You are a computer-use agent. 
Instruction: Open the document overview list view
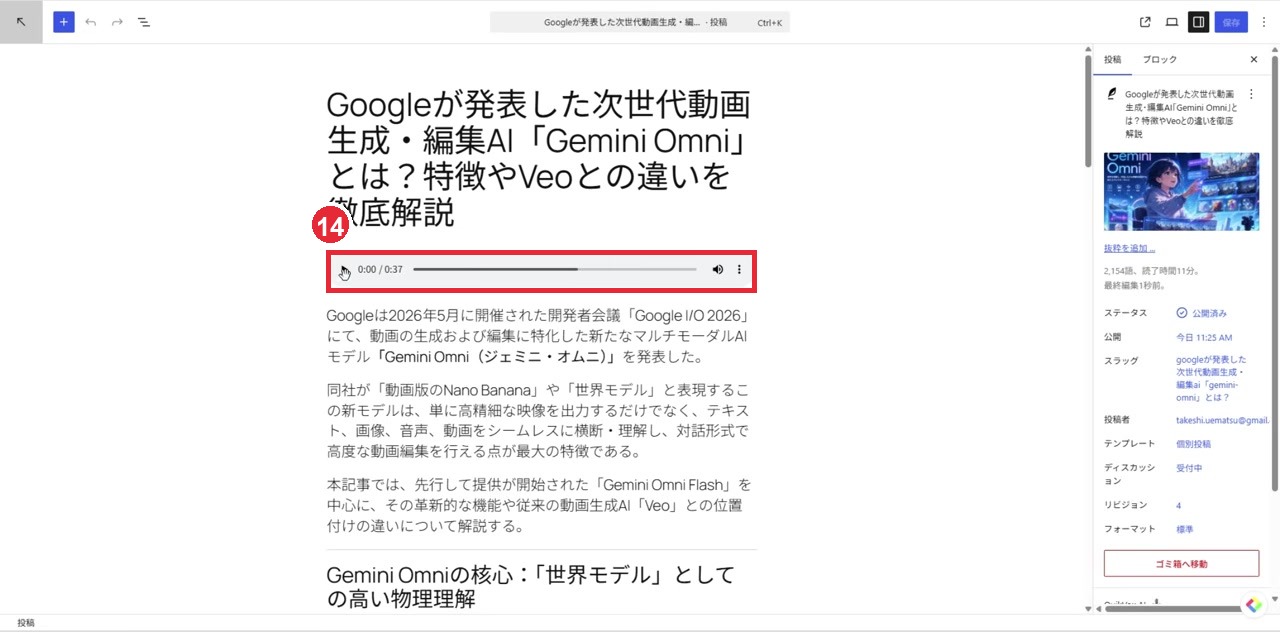(x=144, y=22)
